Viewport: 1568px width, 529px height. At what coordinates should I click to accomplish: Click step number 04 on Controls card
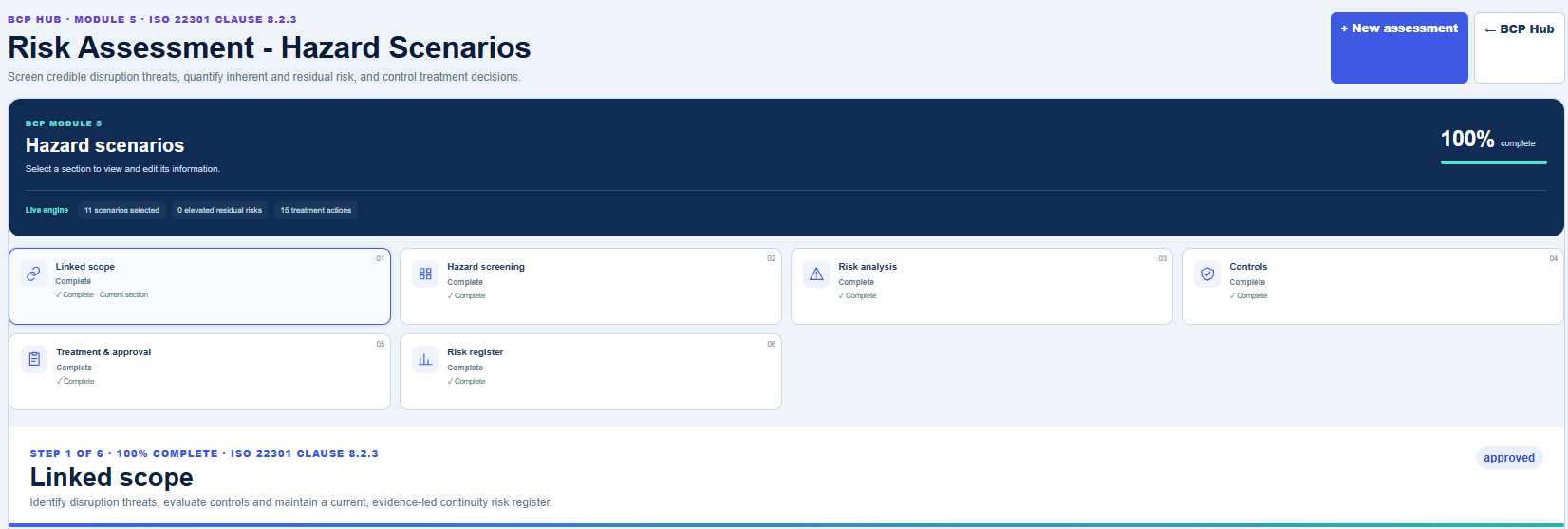tap(1553, 258)
